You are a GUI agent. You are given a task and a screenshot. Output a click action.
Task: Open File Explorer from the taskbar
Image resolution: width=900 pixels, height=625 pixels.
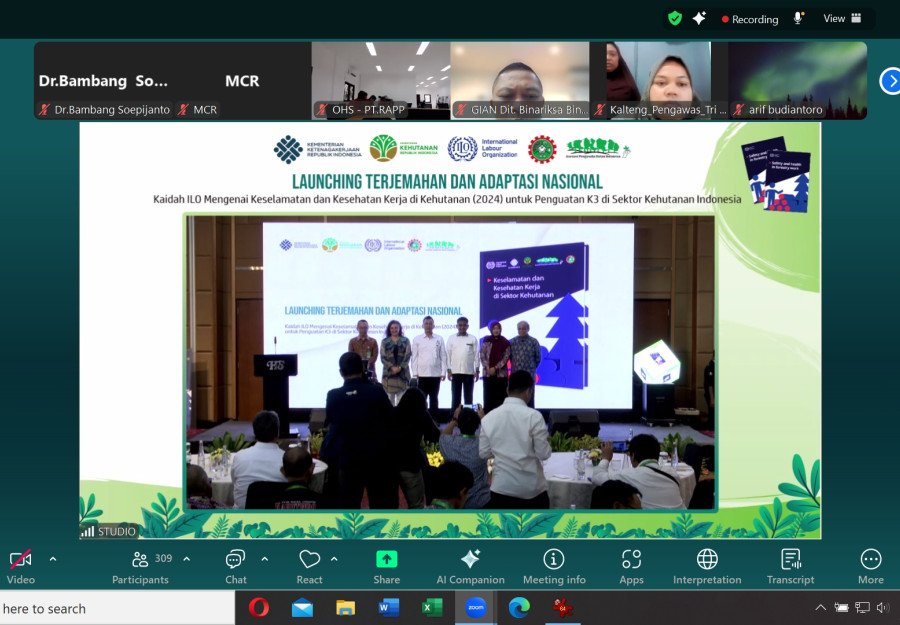346,608
